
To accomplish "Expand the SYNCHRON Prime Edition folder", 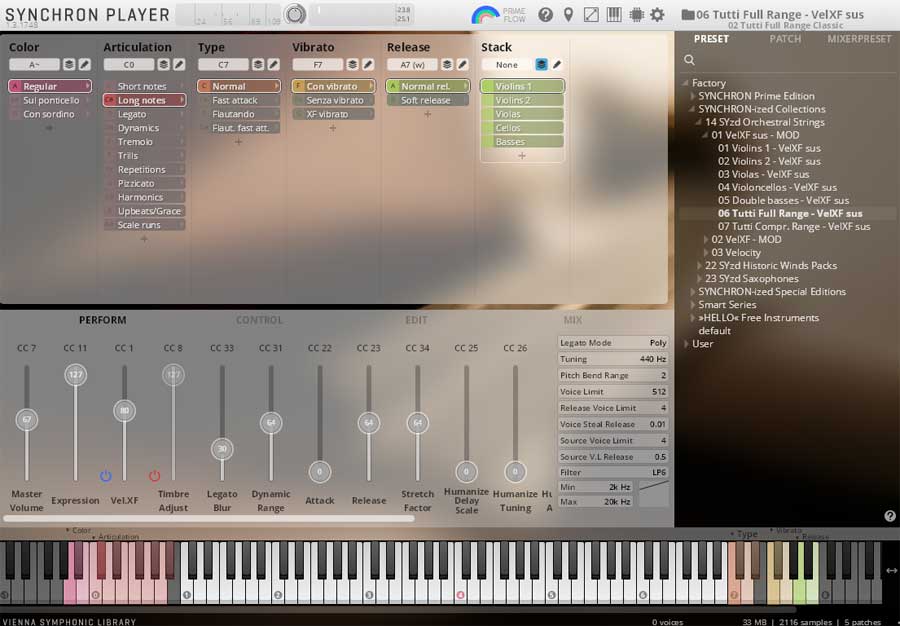I will click(692, 96).
